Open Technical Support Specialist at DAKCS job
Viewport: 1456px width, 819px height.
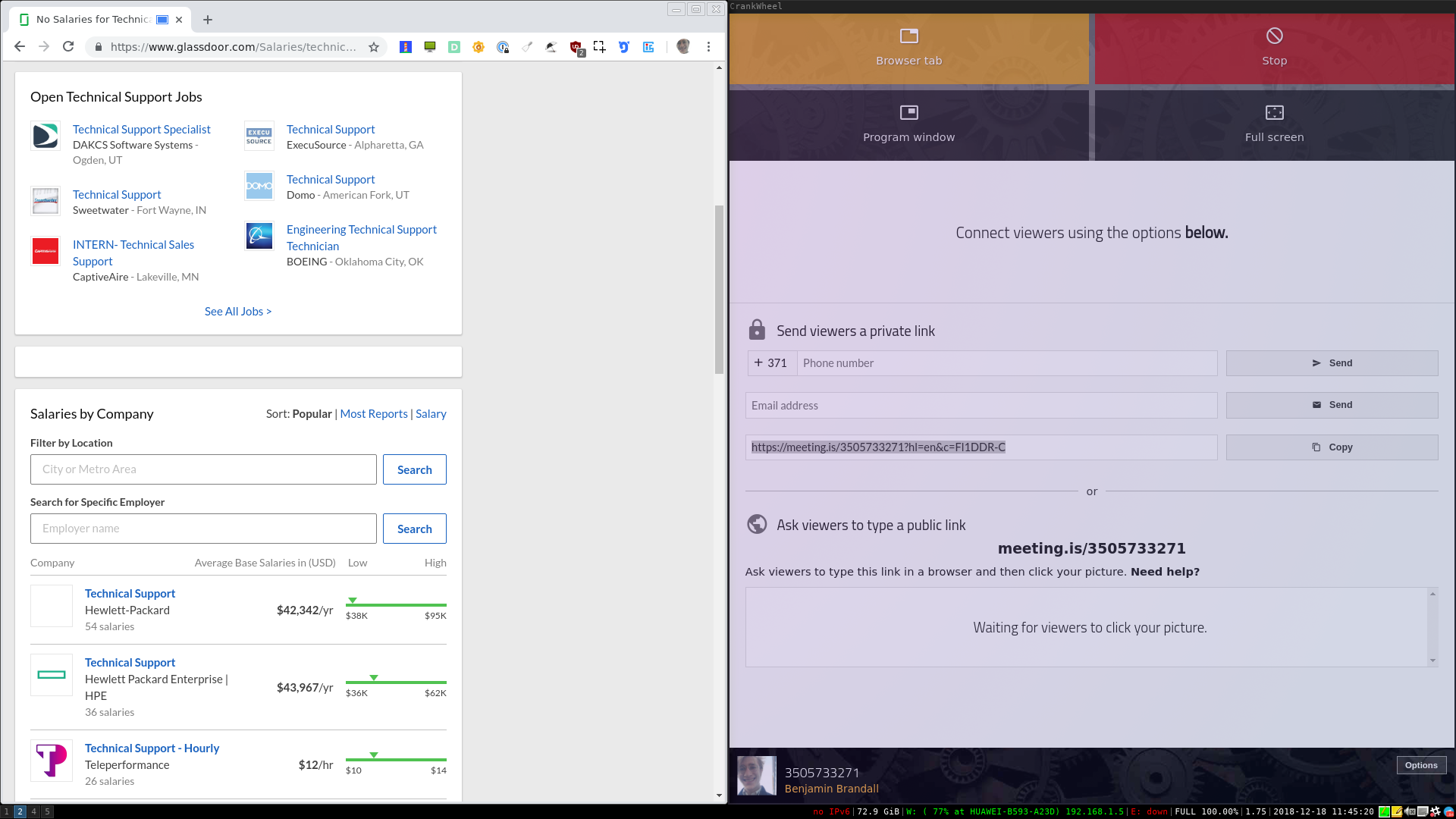pyautogui.click(x=142, y=130)
